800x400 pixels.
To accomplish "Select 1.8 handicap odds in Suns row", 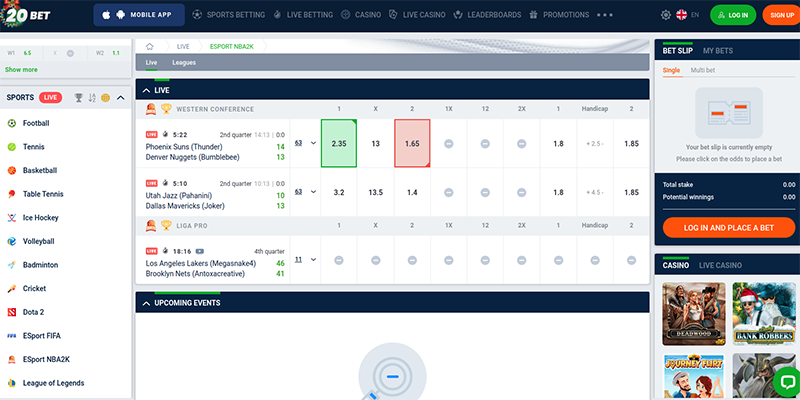I will point(558,143).
